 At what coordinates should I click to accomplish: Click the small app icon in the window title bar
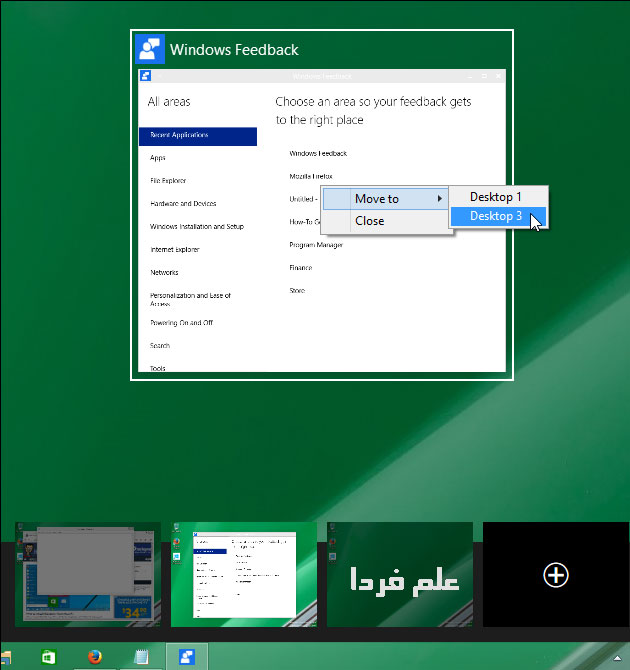(146, 75)
